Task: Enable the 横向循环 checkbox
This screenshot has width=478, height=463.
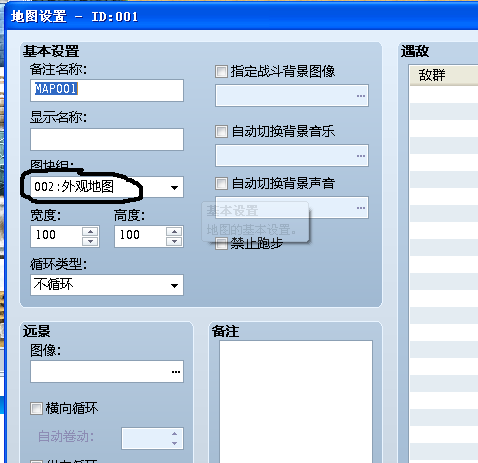Action: point(36,408)
